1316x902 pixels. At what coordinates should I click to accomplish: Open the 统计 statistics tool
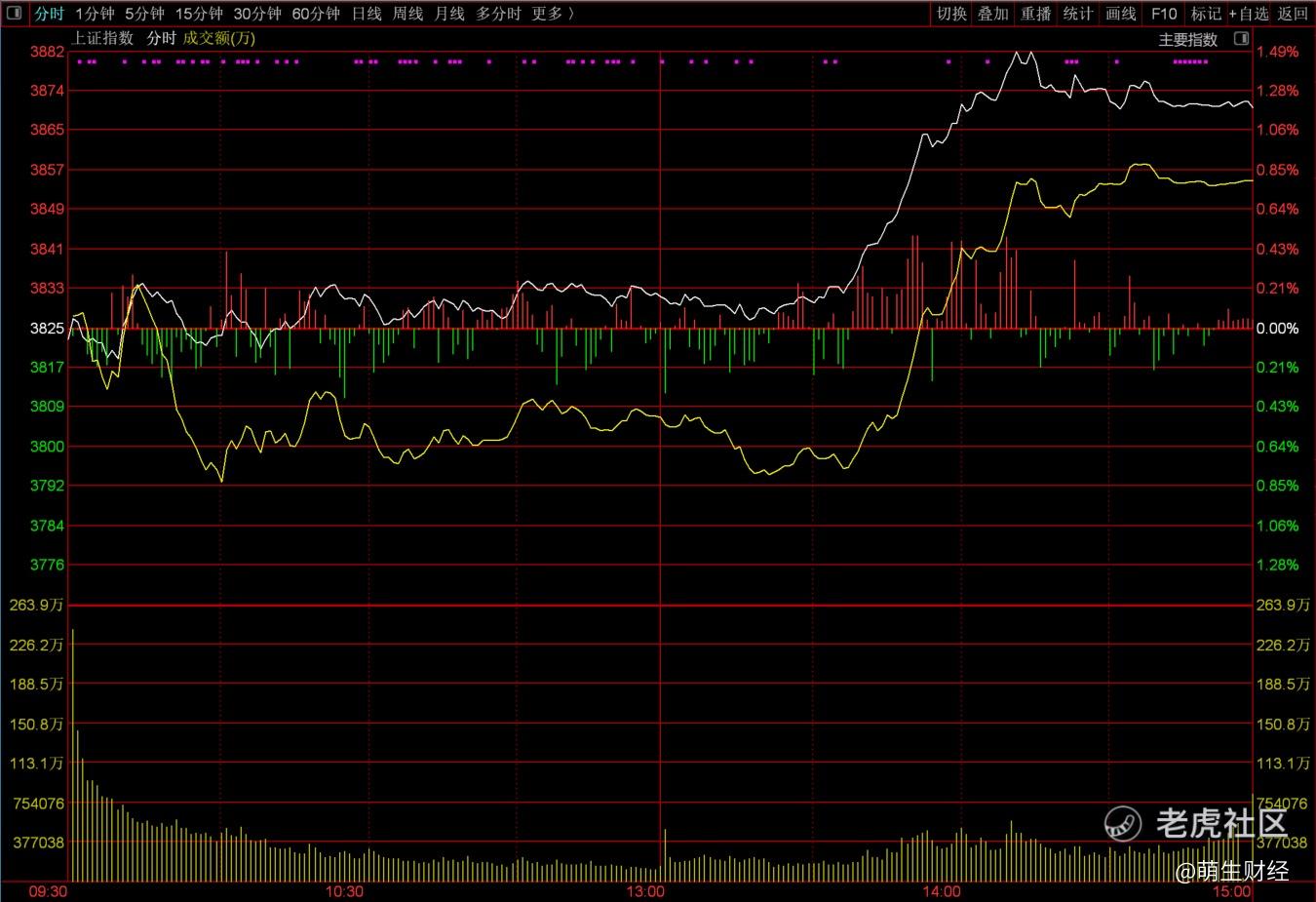click(x=1078, y=14)
